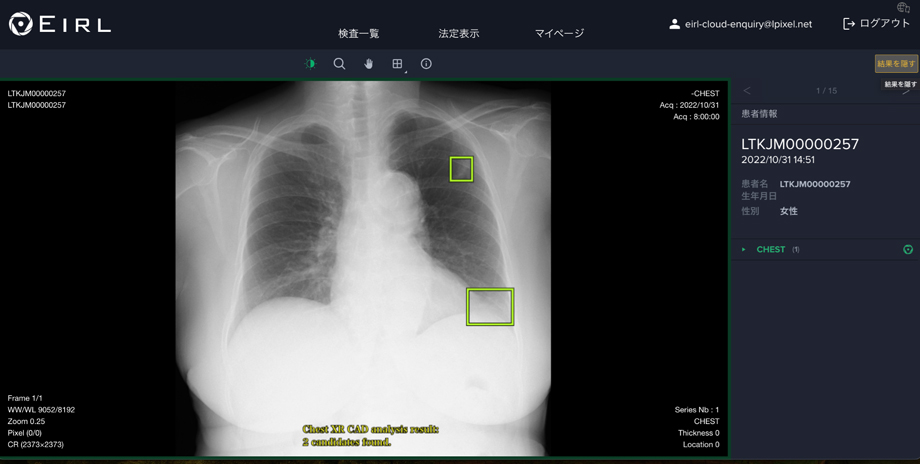
Task: Open the 検査一覧 menu
Action: tap(358, 33)
